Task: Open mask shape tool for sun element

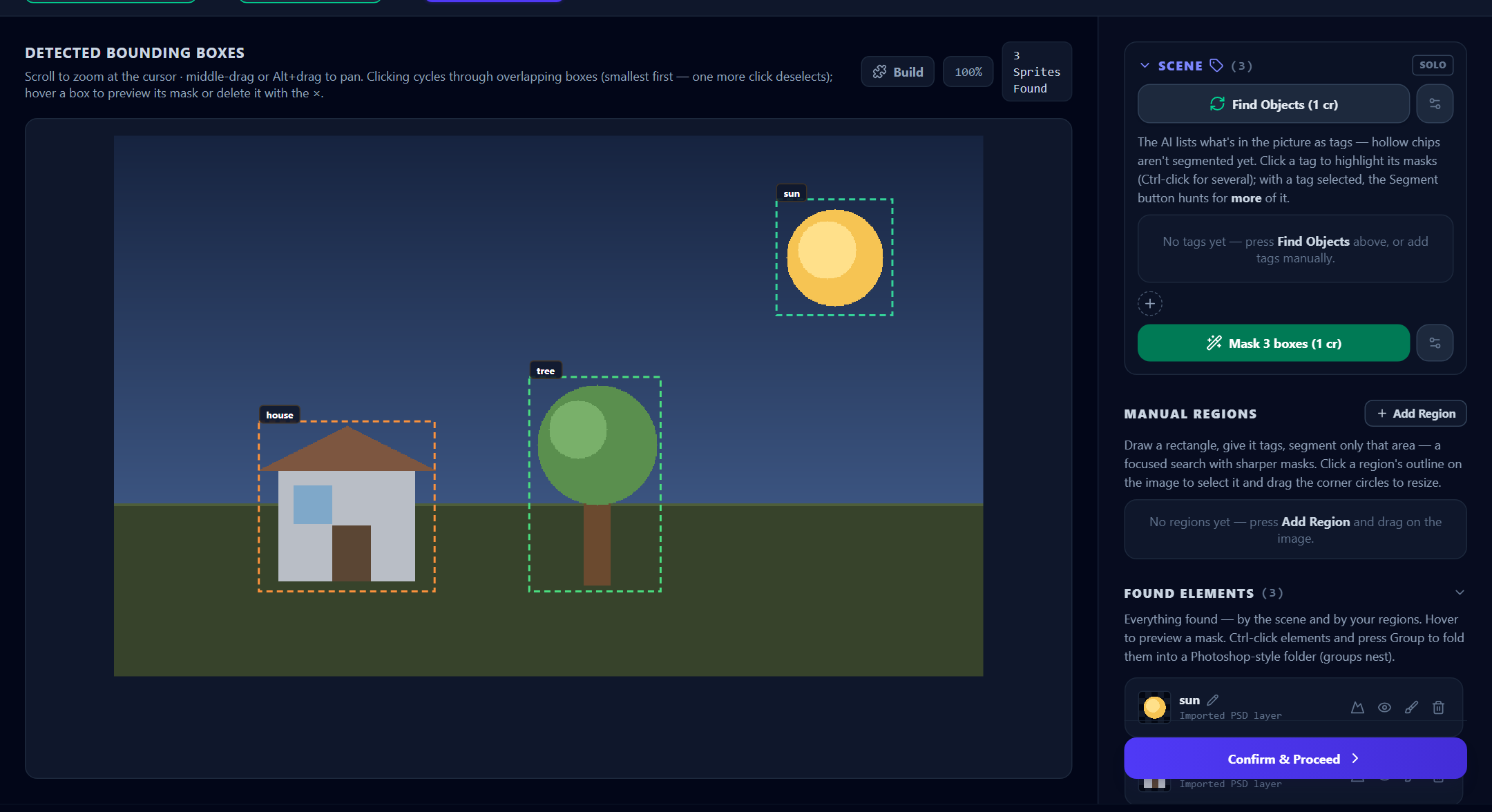Action: (x=1357, y=707)
